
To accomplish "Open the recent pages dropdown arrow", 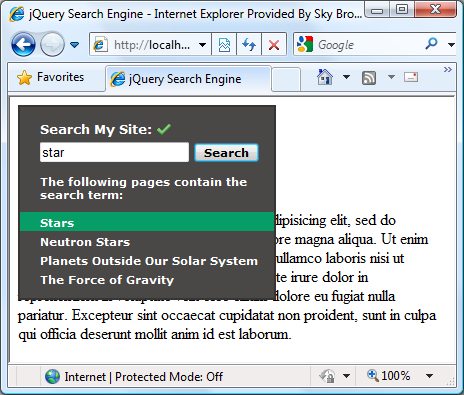I will point(74,45).
